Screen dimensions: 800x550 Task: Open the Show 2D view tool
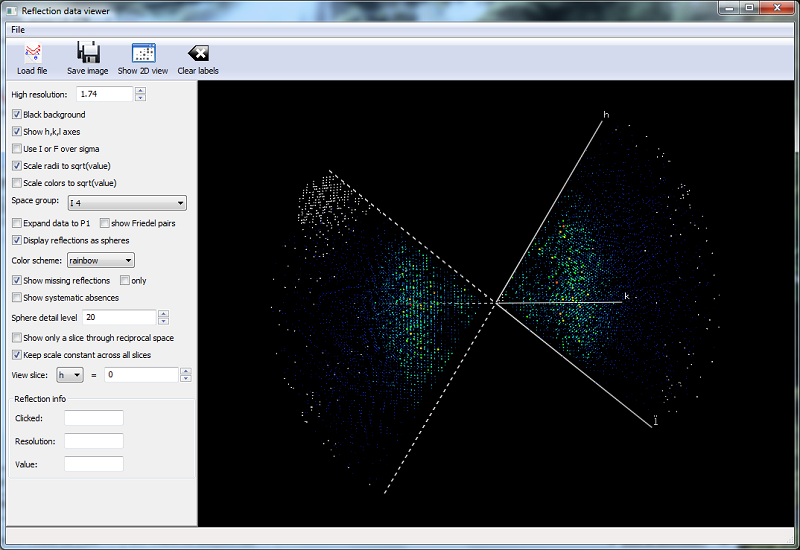coord(143,54)
